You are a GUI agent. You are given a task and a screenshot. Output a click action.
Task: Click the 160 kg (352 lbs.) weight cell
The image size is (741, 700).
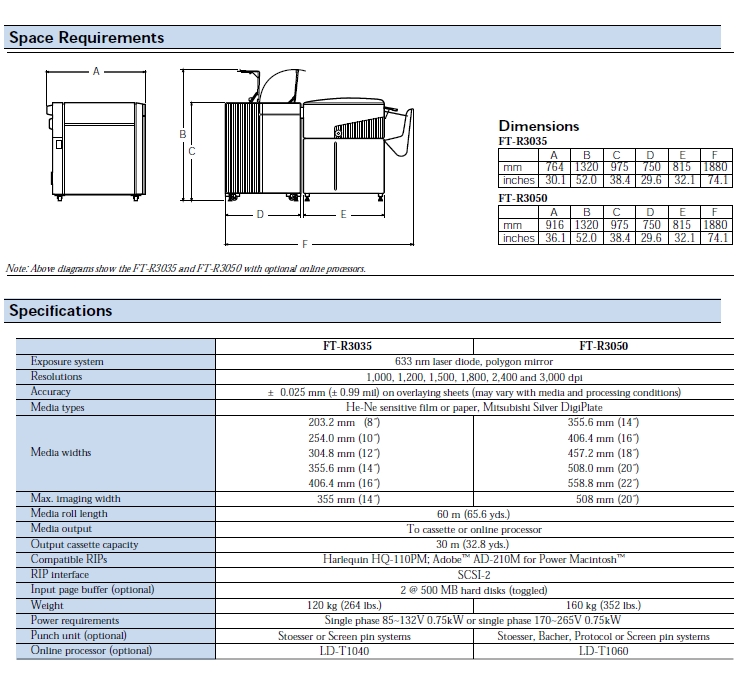603,605
